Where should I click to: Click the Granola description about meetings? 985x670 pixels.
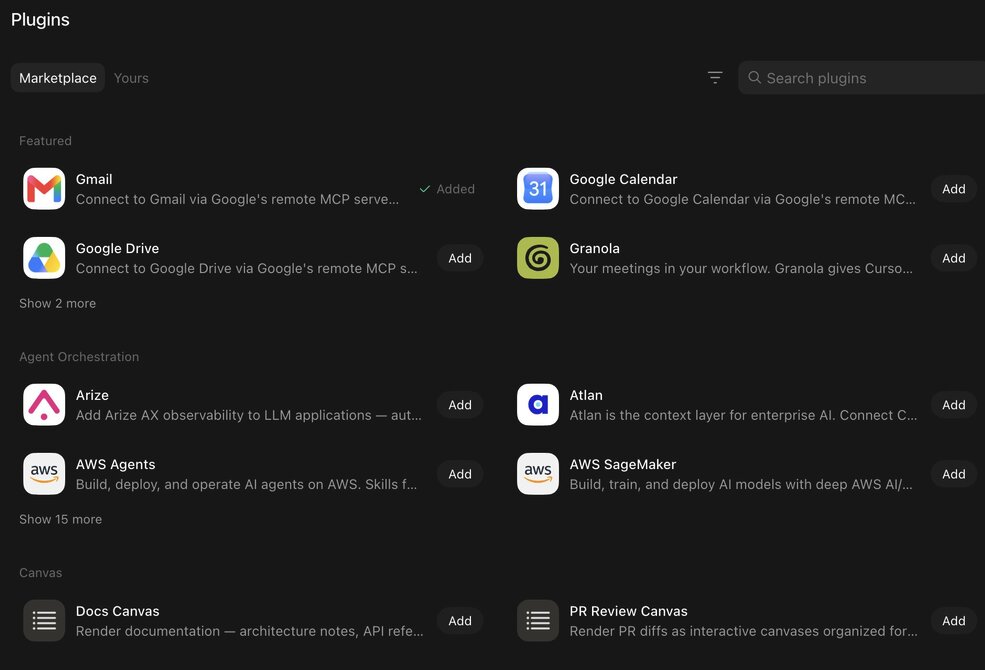coord(741,268)
